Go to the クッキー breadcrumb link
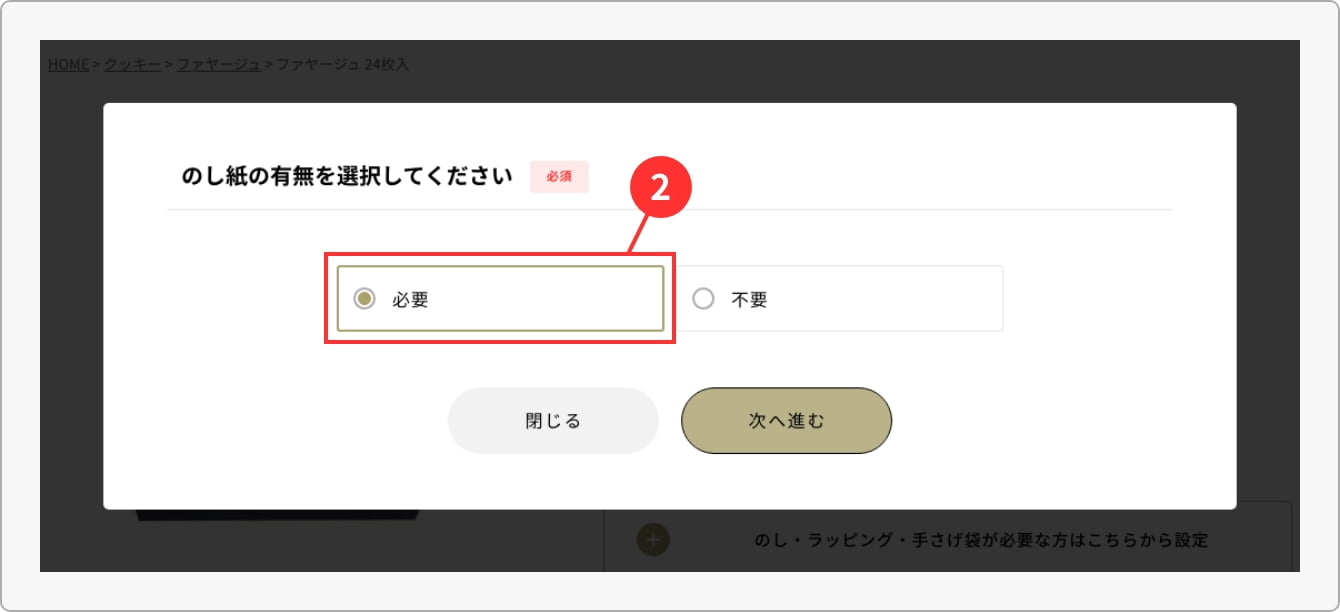Screen dimensions: 1340x612 point(133,64)
